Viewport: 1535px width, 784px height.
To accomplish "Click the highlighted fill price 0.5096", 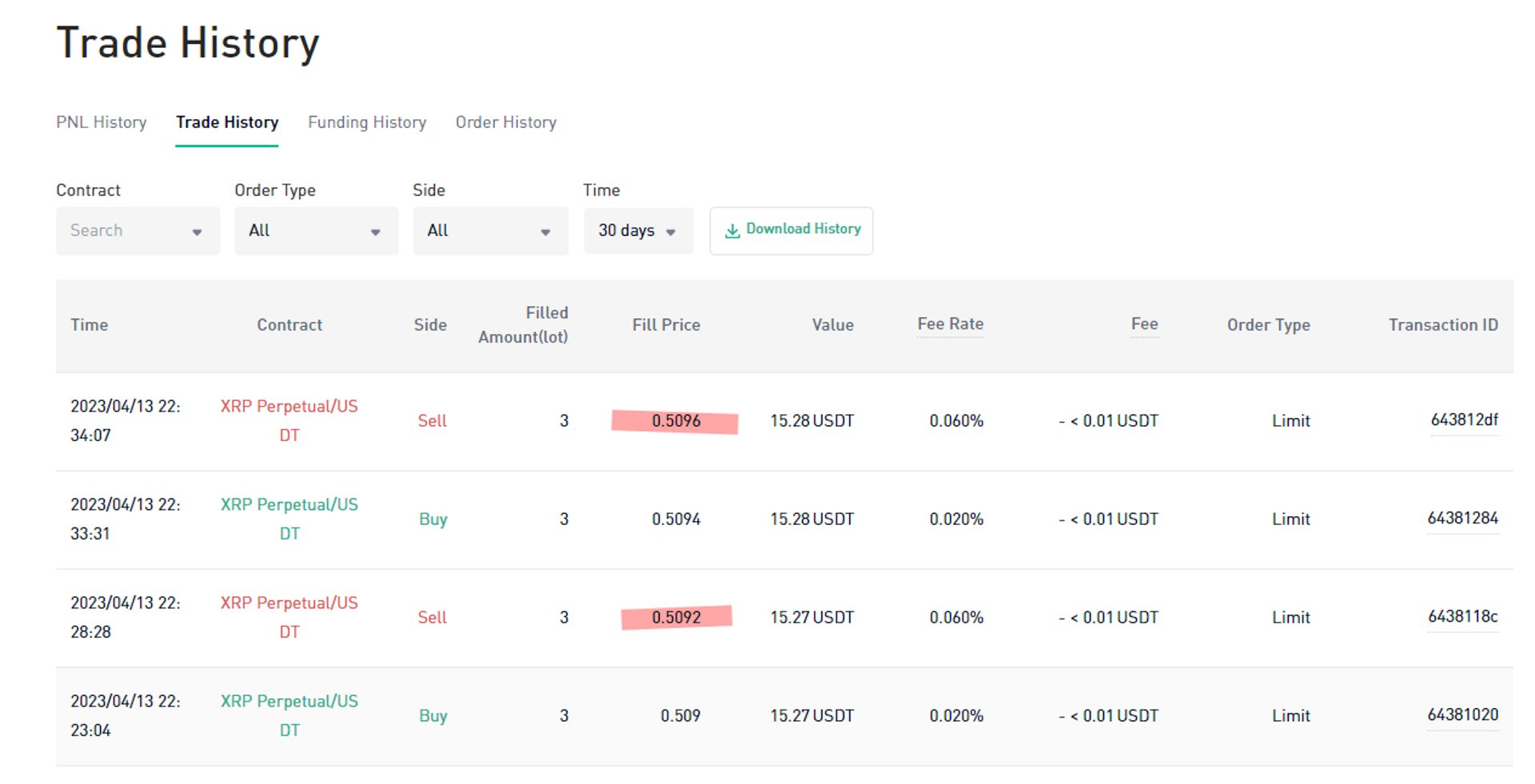I will [x=676, y=420].
